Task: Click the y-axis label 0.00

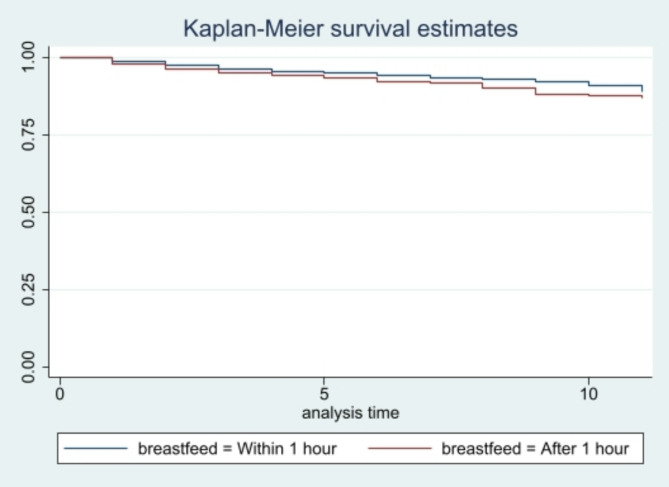Action: [28, 367]
